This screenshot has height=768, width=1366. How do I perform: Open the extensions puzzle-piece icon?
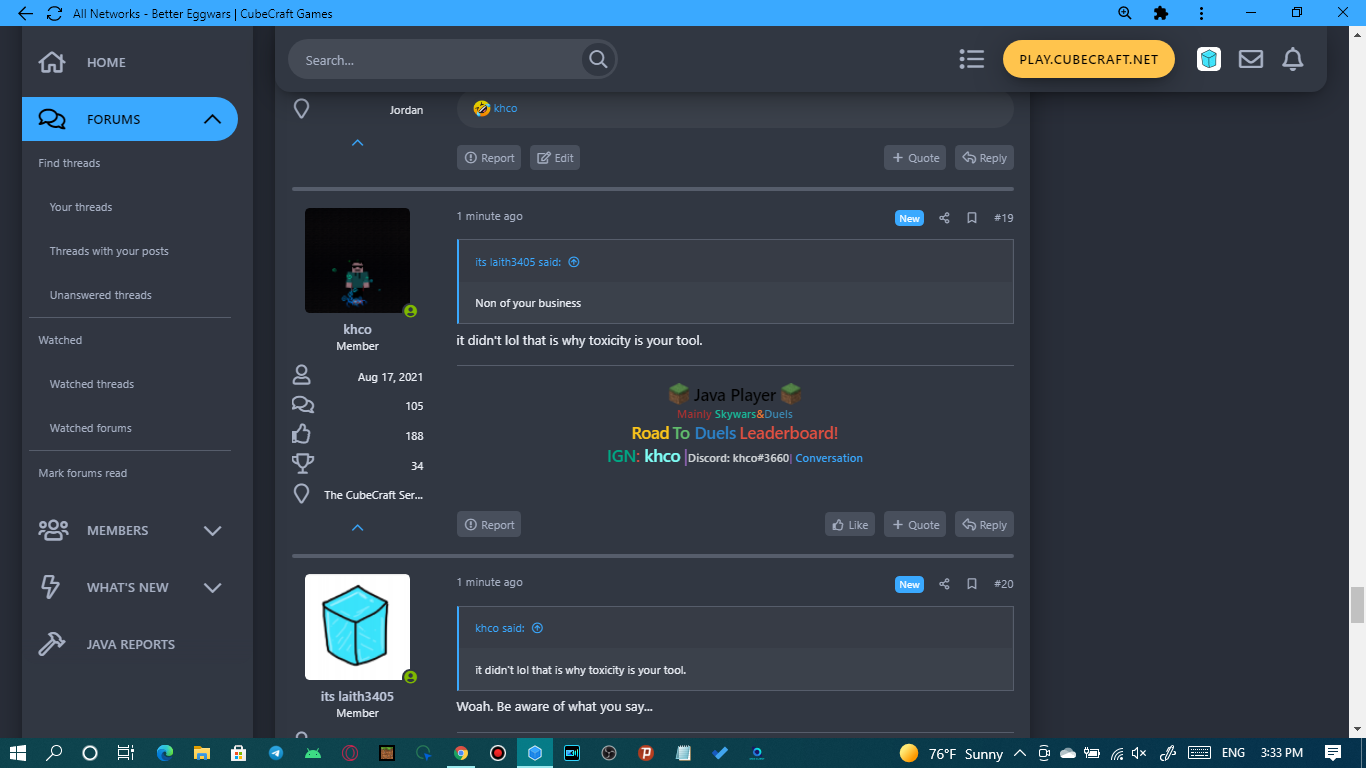pyautogui.click(x=1161, y=13)
